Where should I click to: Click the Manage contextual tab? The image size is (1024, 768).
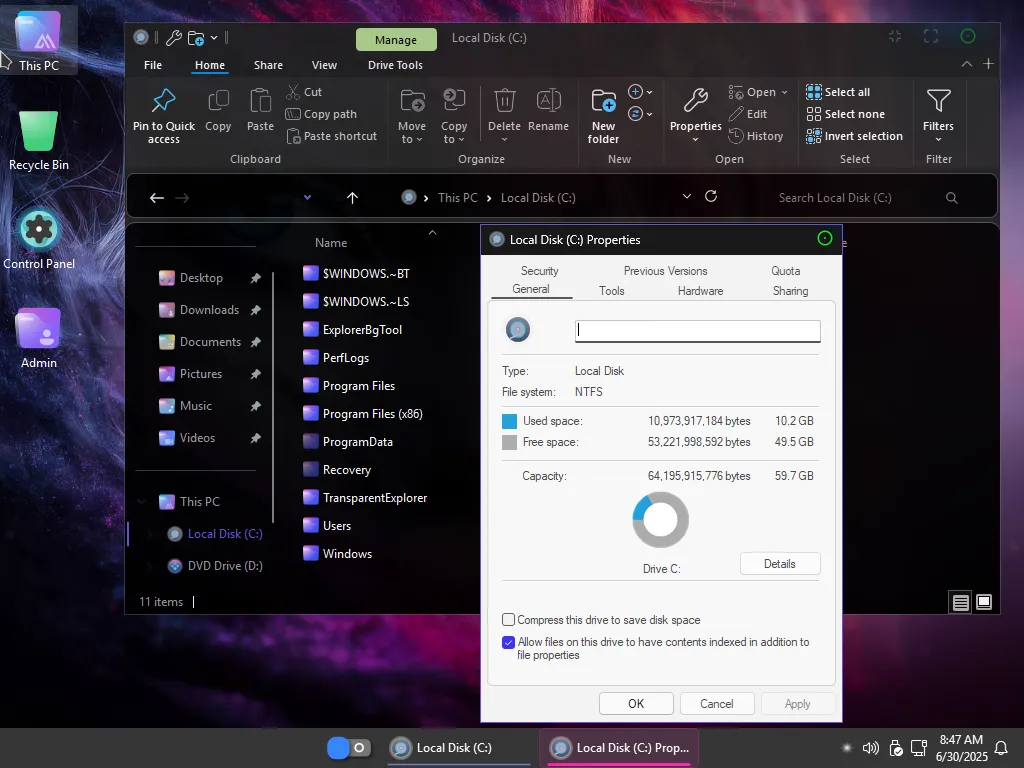[x=396, y=40]
